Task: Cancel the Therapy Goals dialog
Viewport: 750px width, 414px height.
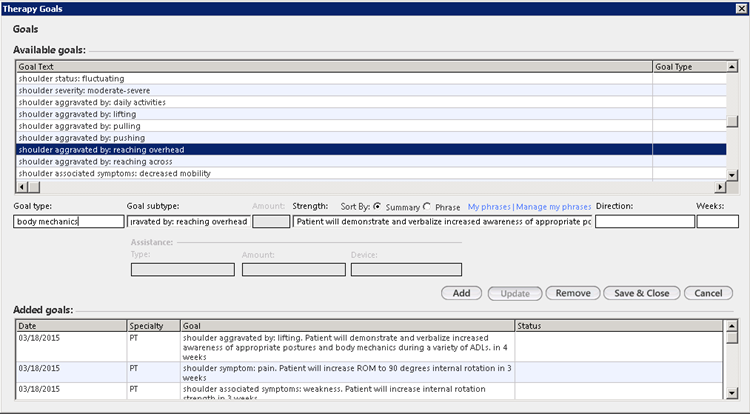Action: pyautogui.click(x=708, y=293)
